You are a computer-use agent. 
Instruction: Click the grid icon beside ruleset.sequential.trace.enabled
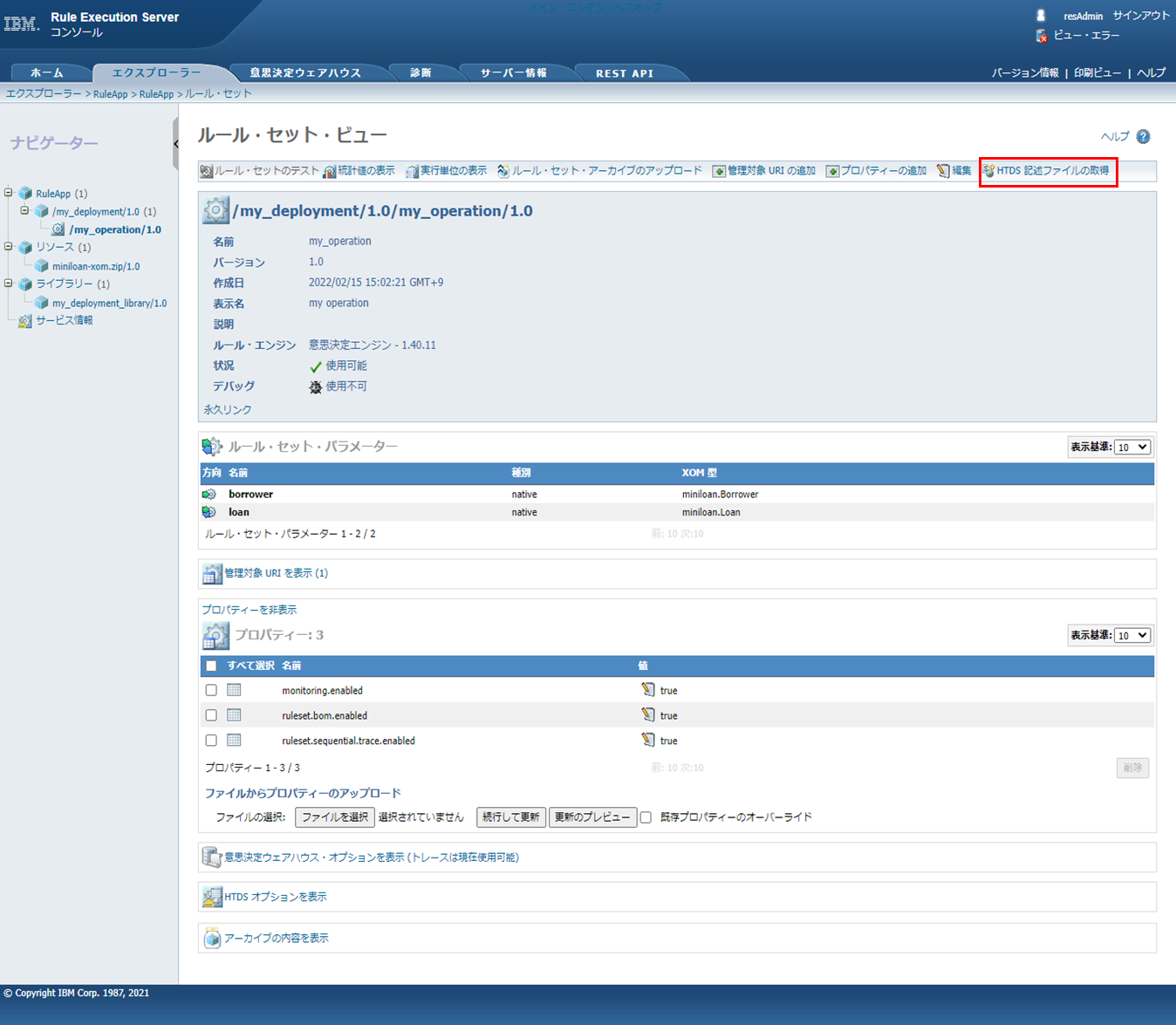coord(234,741)
